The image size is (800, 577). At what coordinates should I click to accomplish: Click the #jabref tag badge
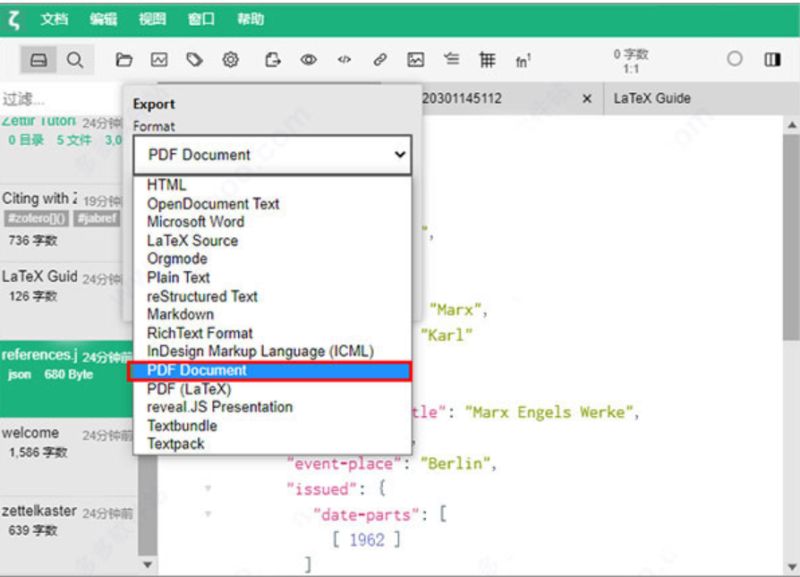[x=97, y=219]
